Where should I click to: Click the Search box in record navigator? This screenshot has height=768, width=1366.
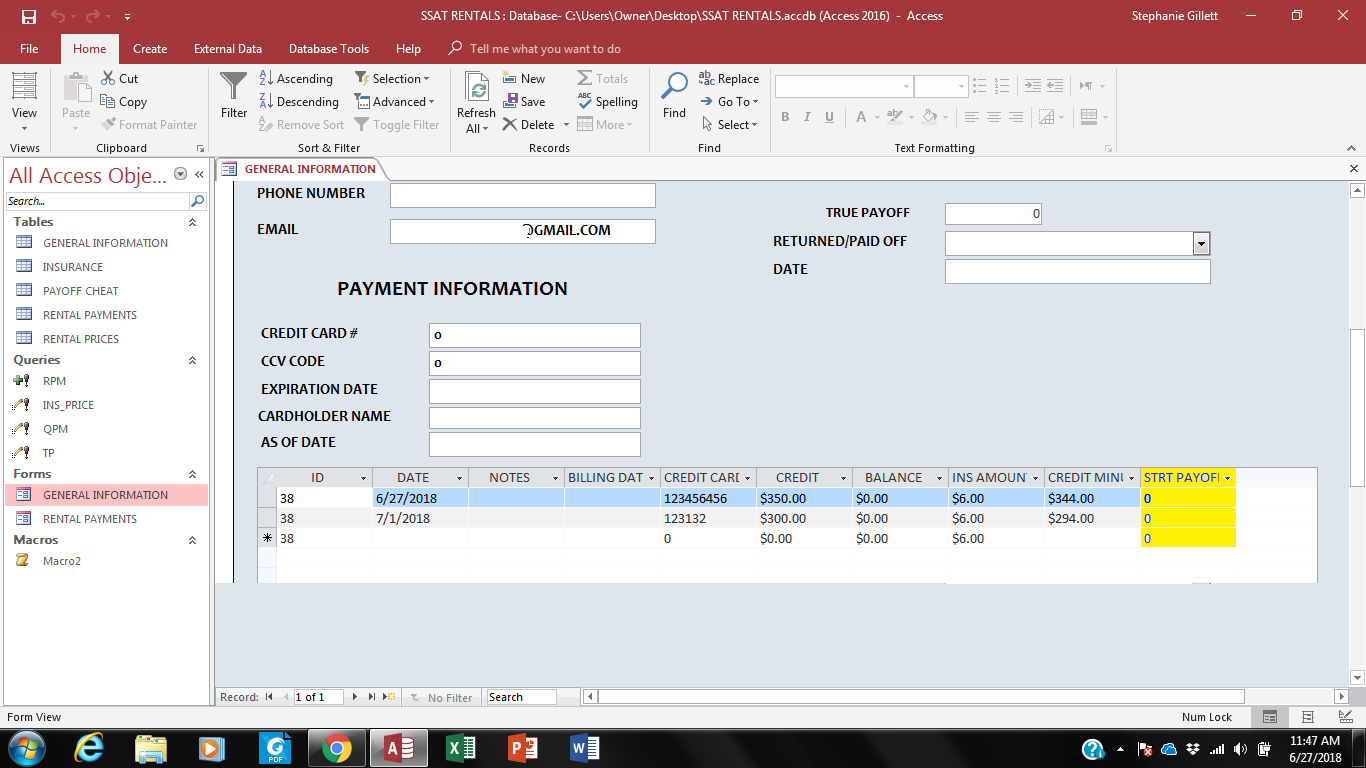coord(521,697)
